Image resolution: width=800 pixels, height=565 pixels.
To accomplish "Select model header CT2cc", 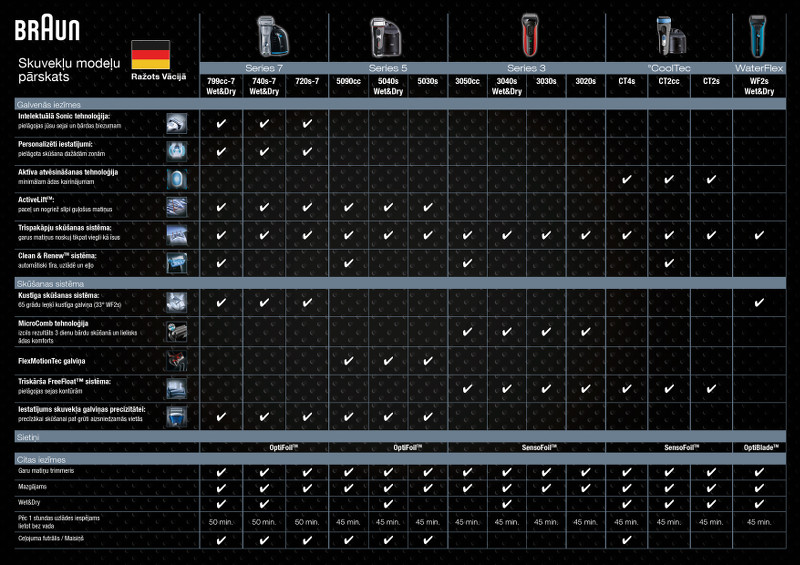I will tap(669, 81).
